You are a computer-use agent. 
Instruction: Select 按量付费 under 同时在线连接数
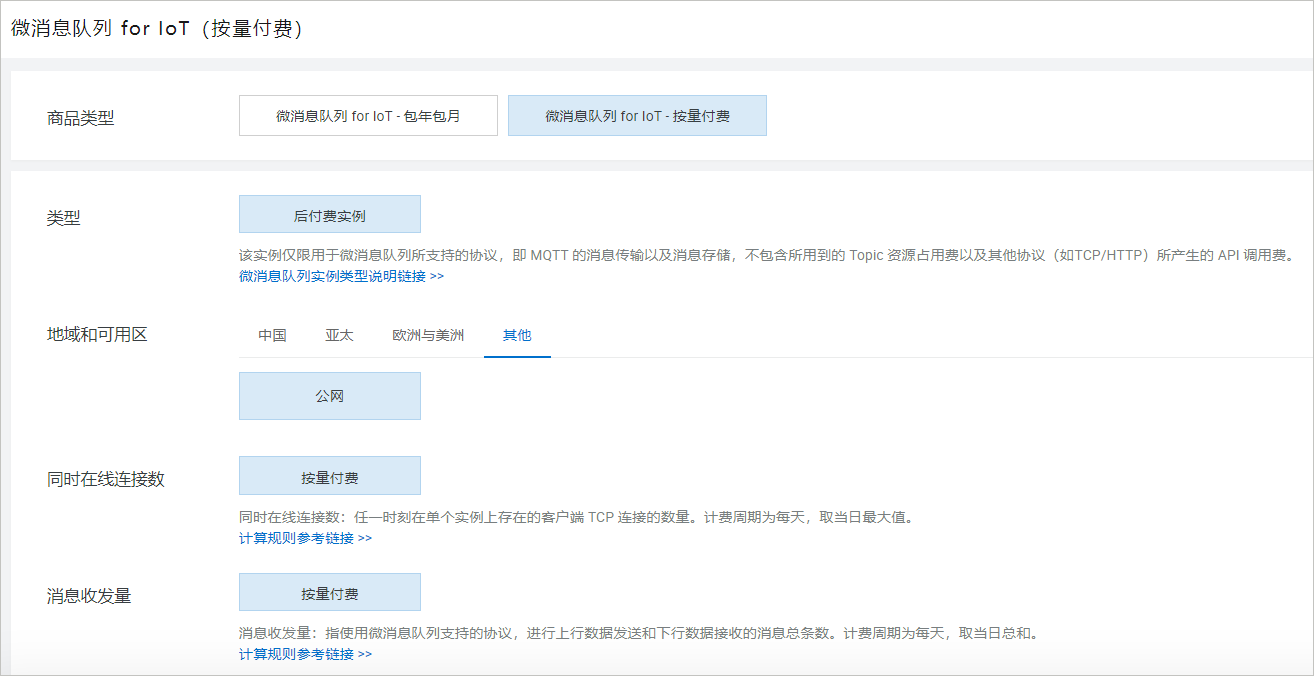pos(330,477)
